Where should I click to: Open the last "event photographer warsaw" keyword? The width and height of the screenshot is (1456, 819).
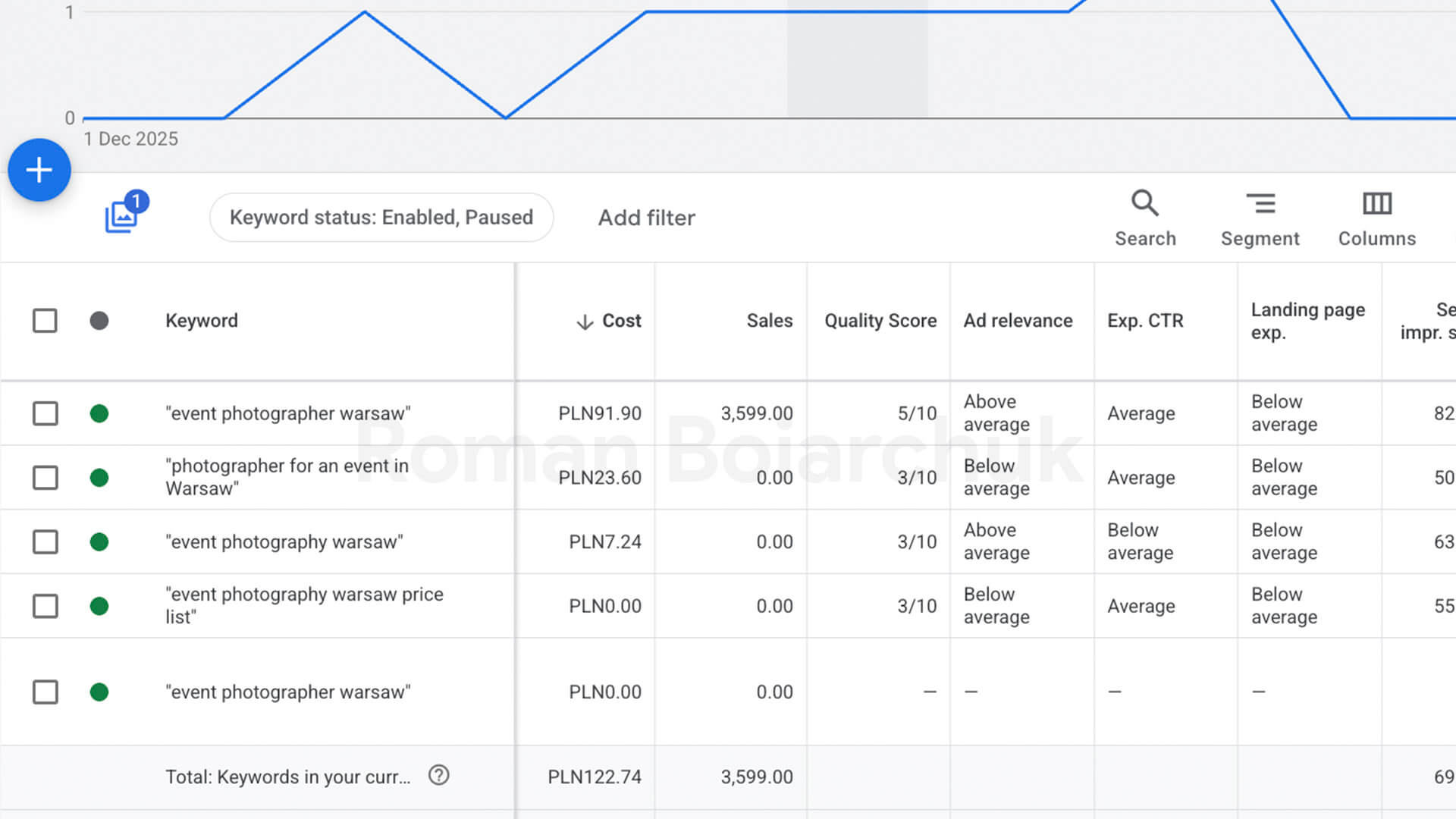click(x=287, y=692)
